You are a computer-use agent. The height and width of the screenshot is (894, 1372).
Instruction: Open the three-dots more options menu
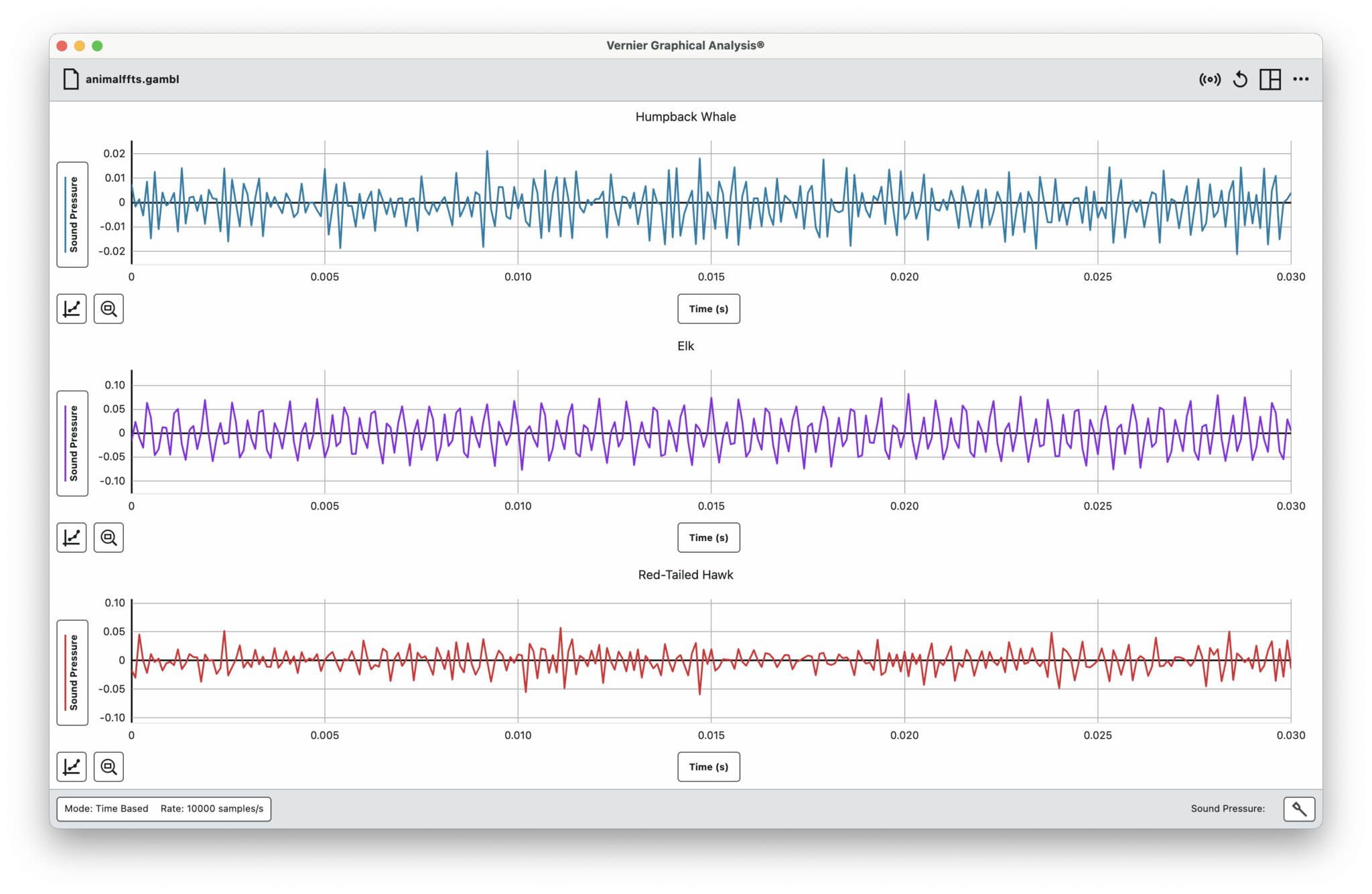1301,79
